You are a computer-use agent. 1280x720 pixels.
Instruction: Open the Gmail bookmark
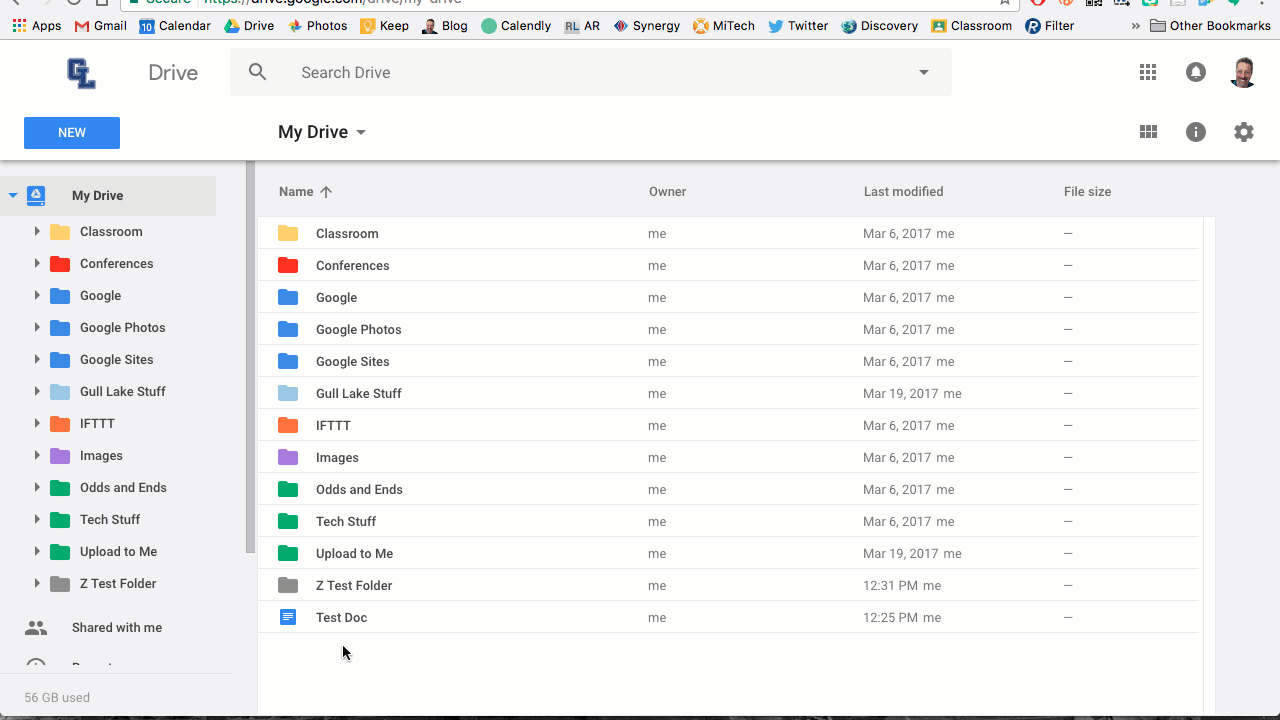[x=100, y=26]
